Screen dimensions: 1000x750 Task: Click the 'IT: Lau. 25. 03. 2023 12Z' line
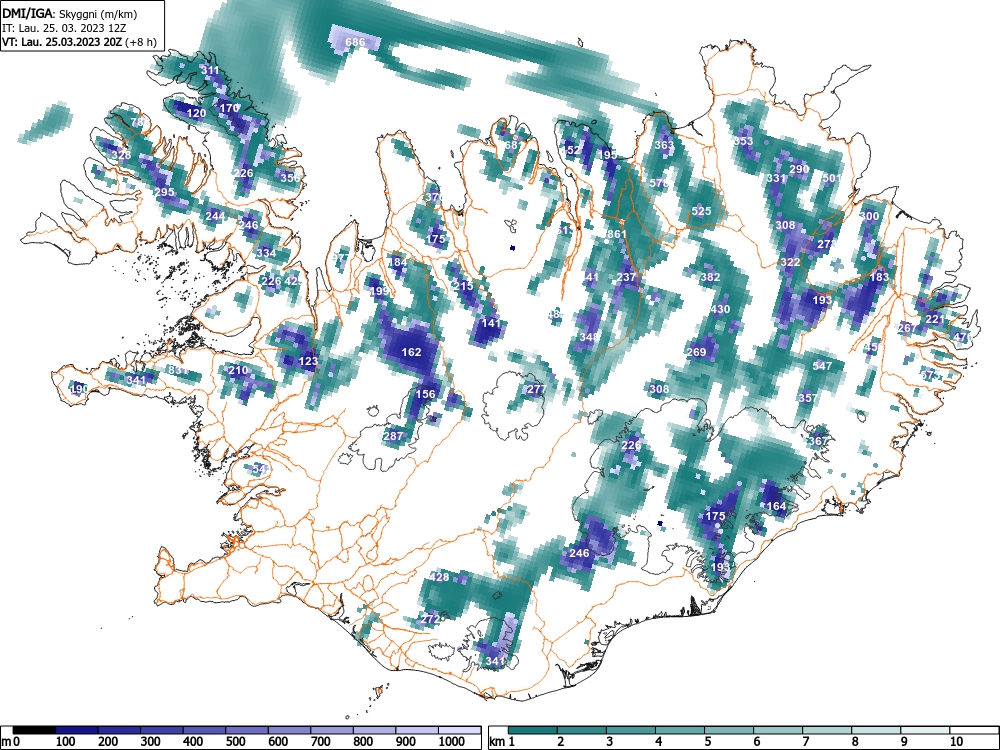click(64, 28)
